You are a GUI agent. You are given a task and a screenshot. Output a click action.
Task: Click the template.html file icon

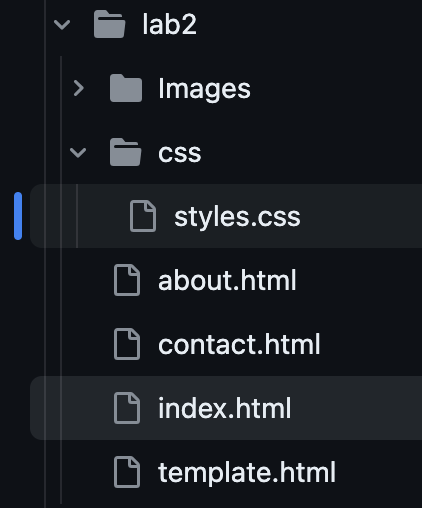click(127, 472)
